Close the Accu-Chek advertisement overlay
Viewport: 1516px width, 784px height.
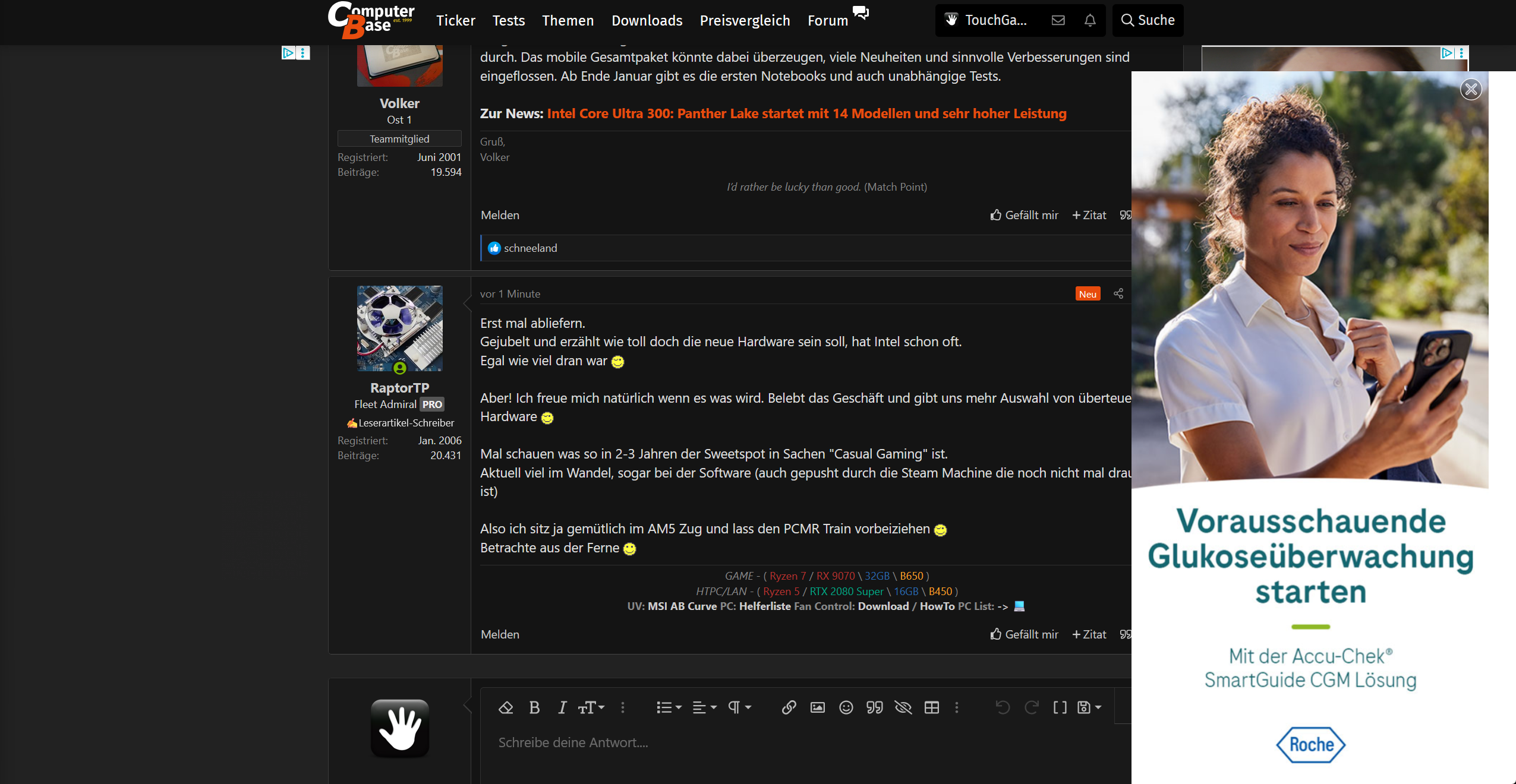click(1471, 89)
